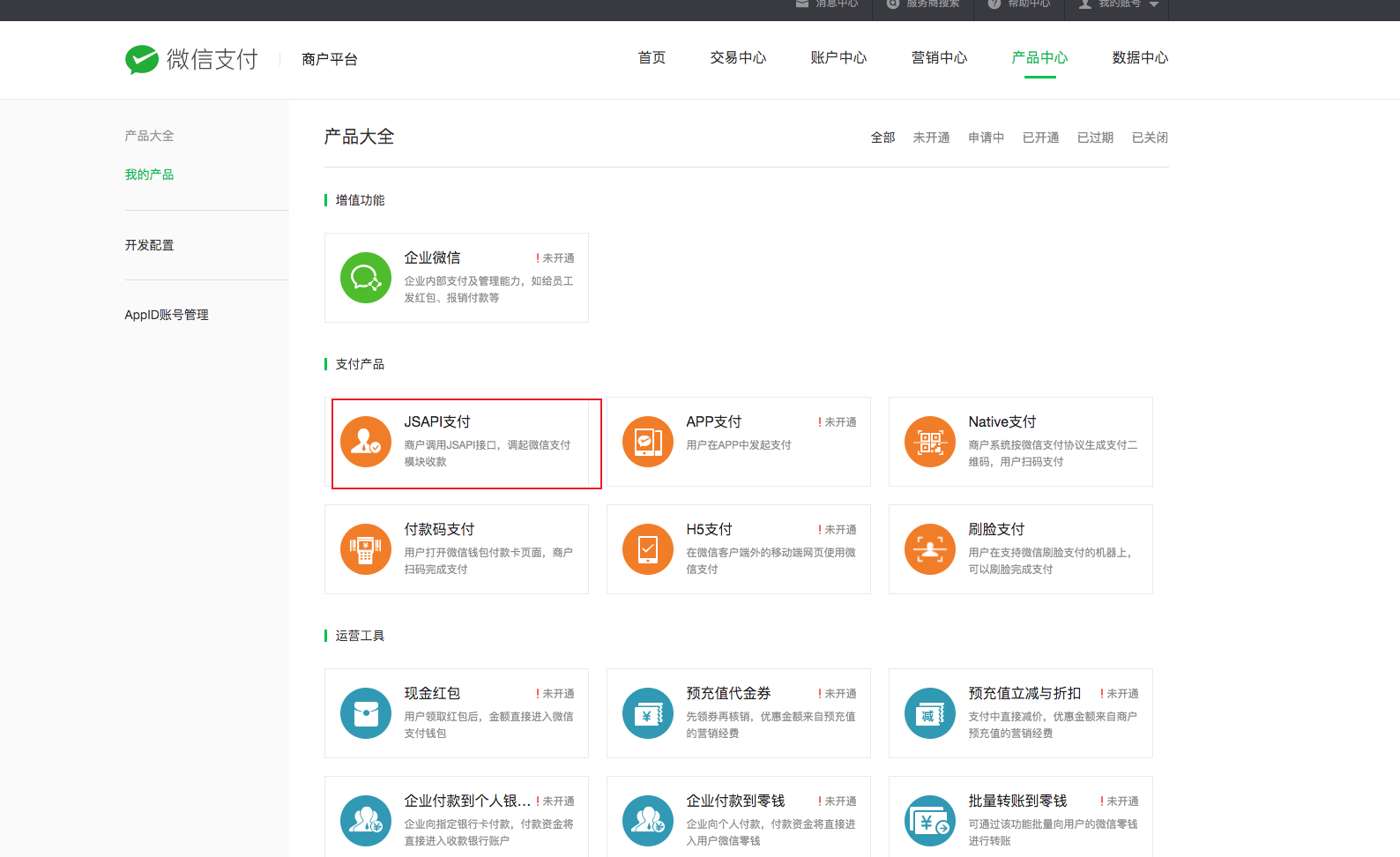Open 数据中心 navigation item
1400x857 pixels.
coord(1141,58)
